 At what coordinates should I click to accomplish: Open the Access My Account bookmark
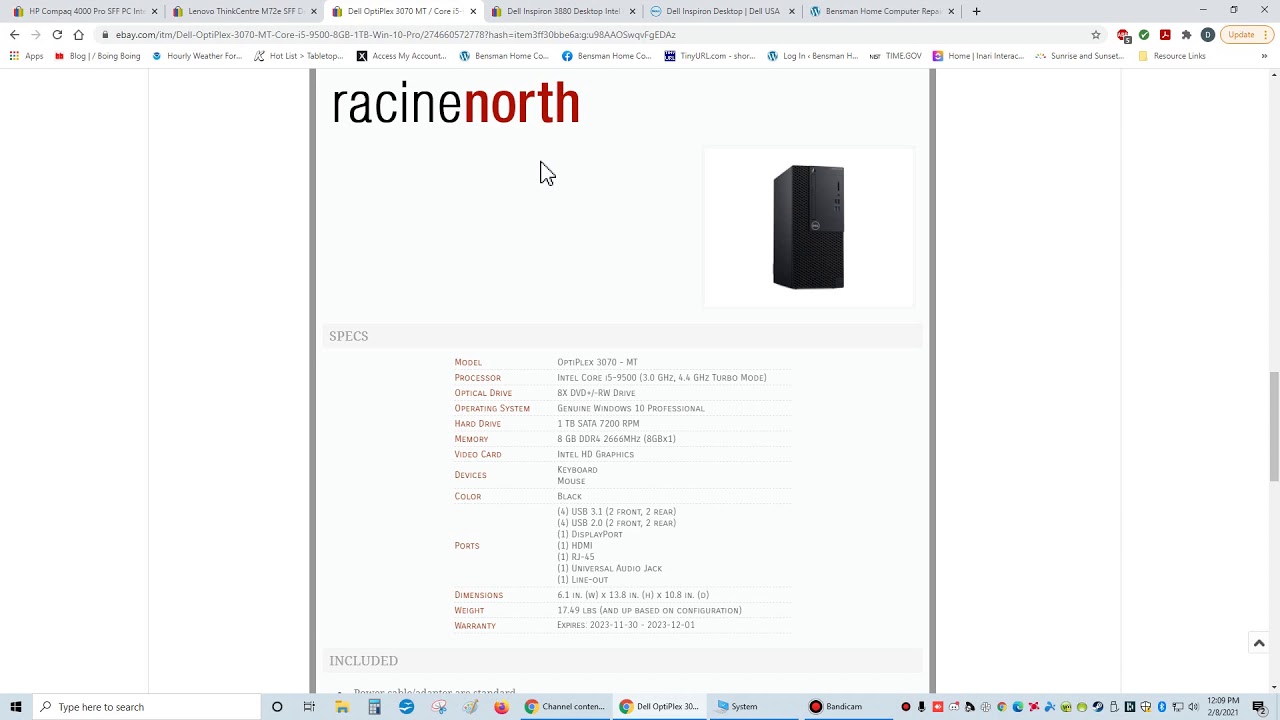coord(402,56)
